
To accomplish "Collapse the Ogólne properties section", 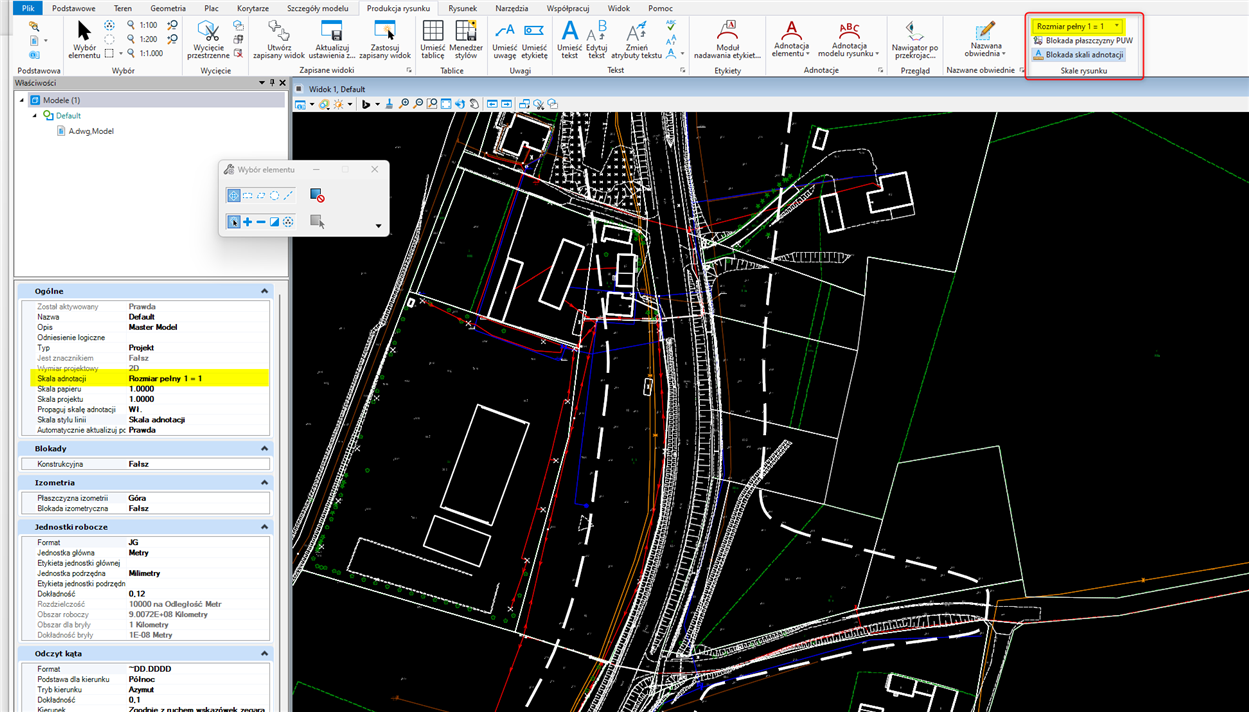I will pos(265,291).
